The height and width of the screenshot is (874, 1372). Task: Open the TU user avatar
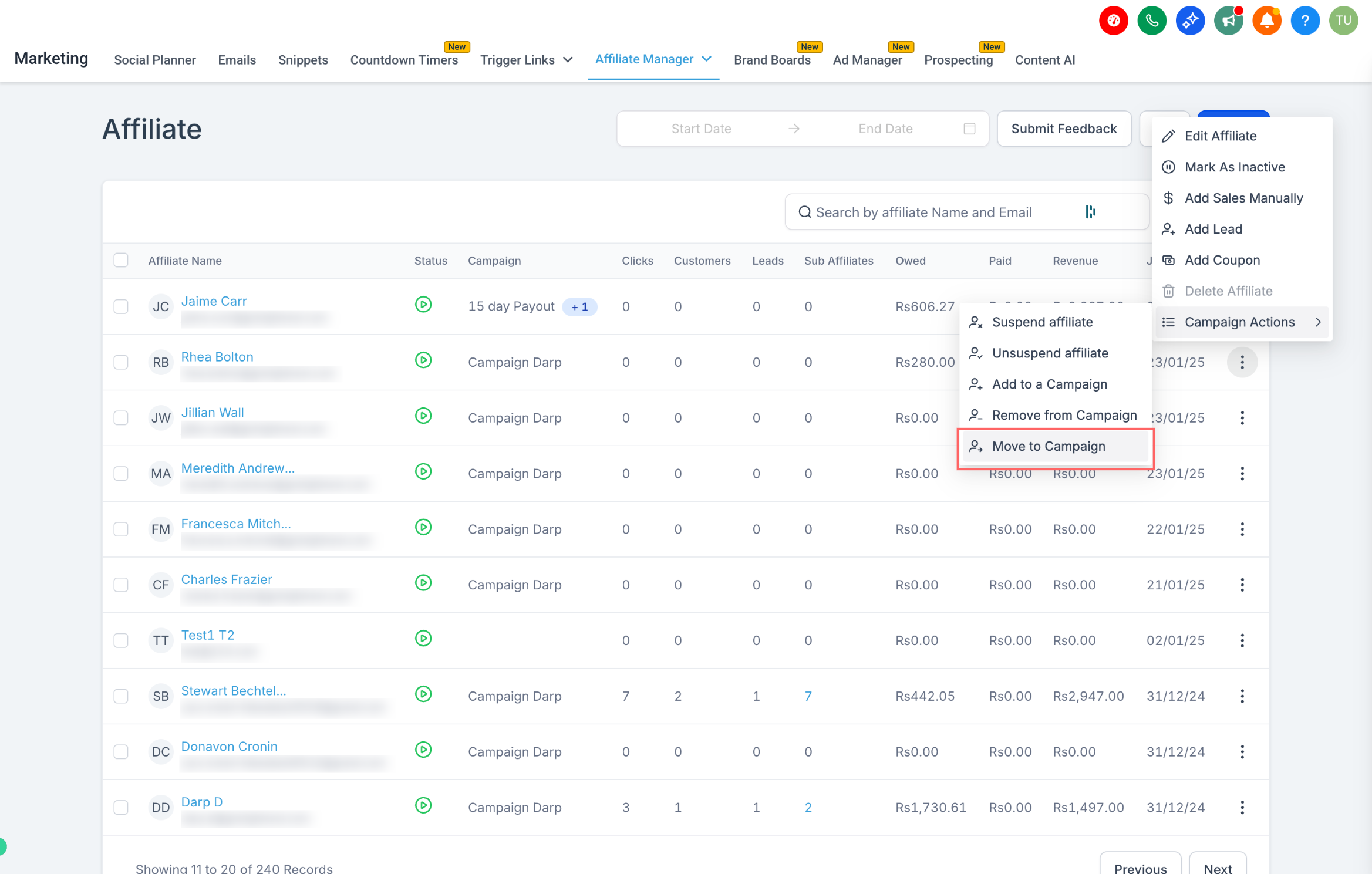tap(1343, 21)
